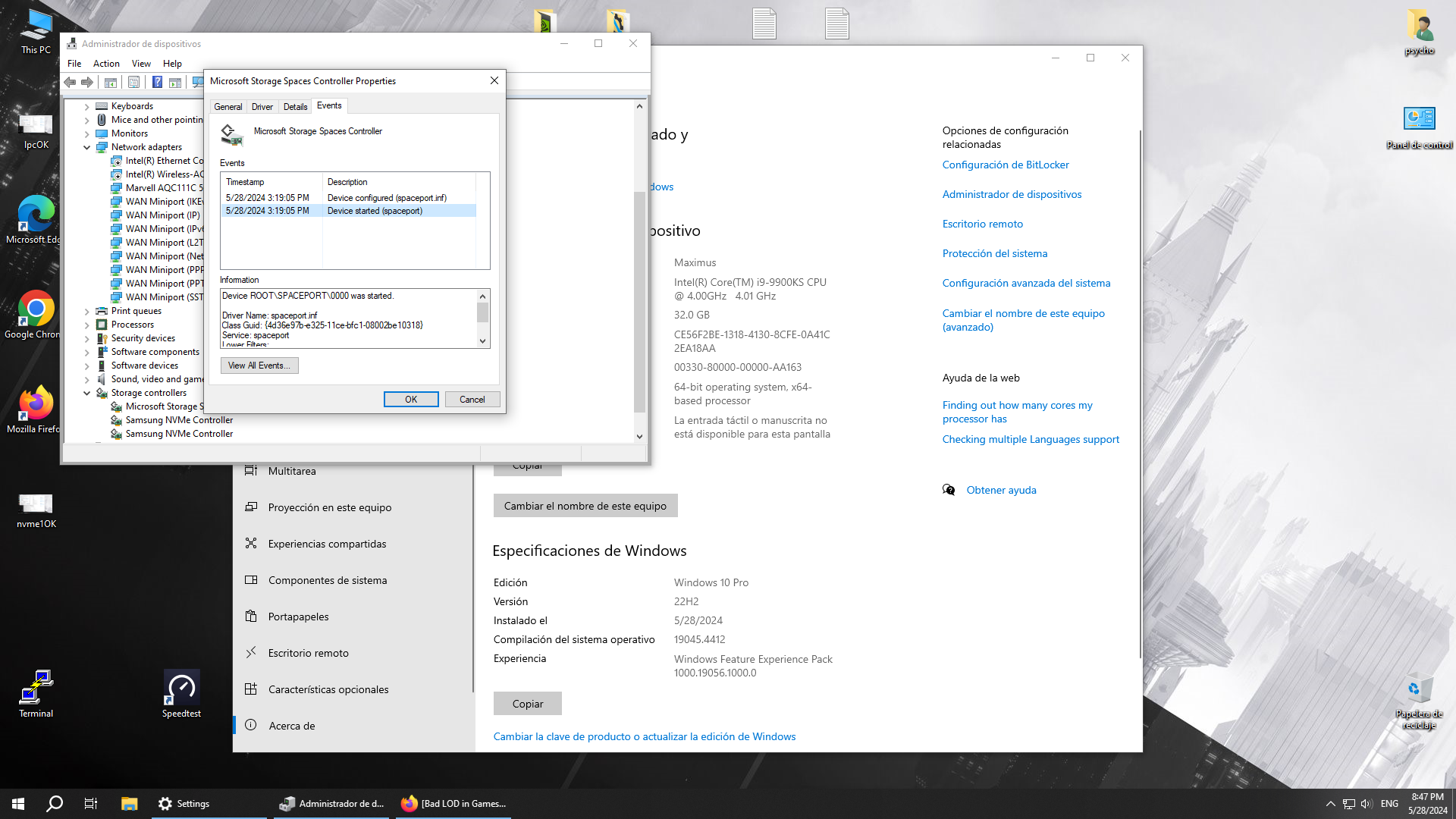Viewport: 1456px width, 819px height.
Task: Open Escritorio remoto related settings link
Action: click(x=983, y=224)
